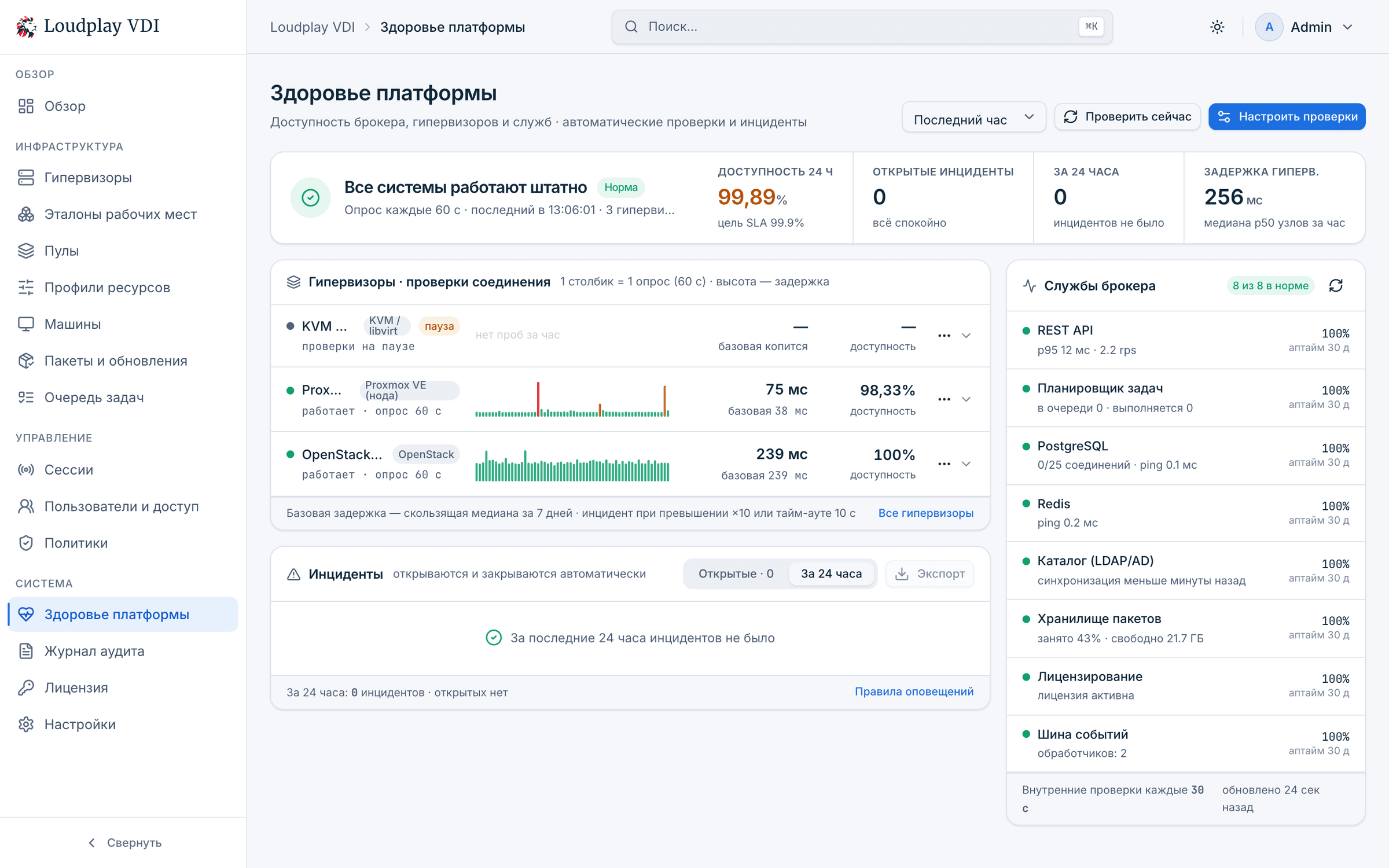Toggle the light/dark theme sun icon

coord(1217,27)
